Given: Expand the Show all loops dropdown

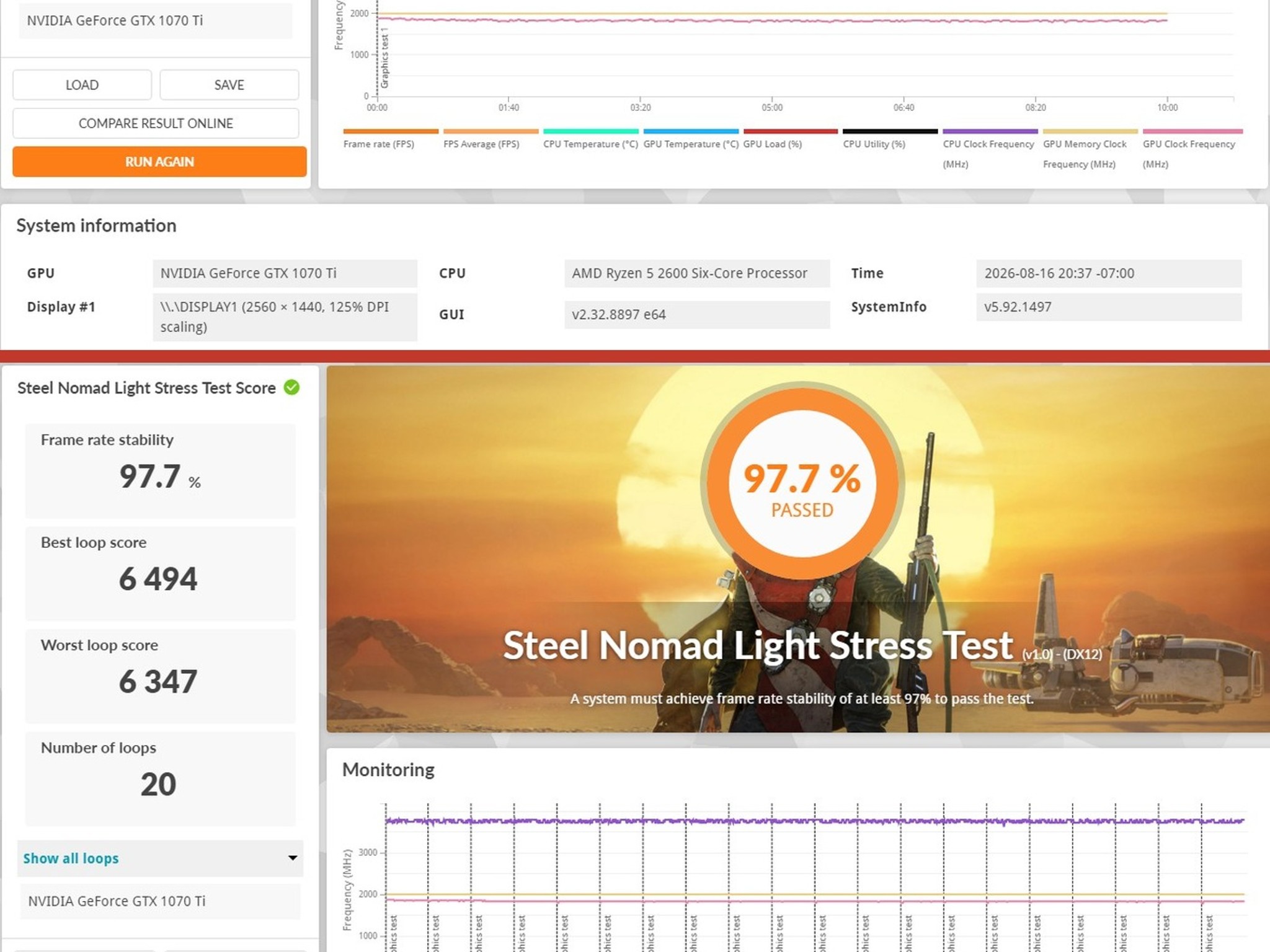Looking at the screenshot, I should tap(160, 858).
